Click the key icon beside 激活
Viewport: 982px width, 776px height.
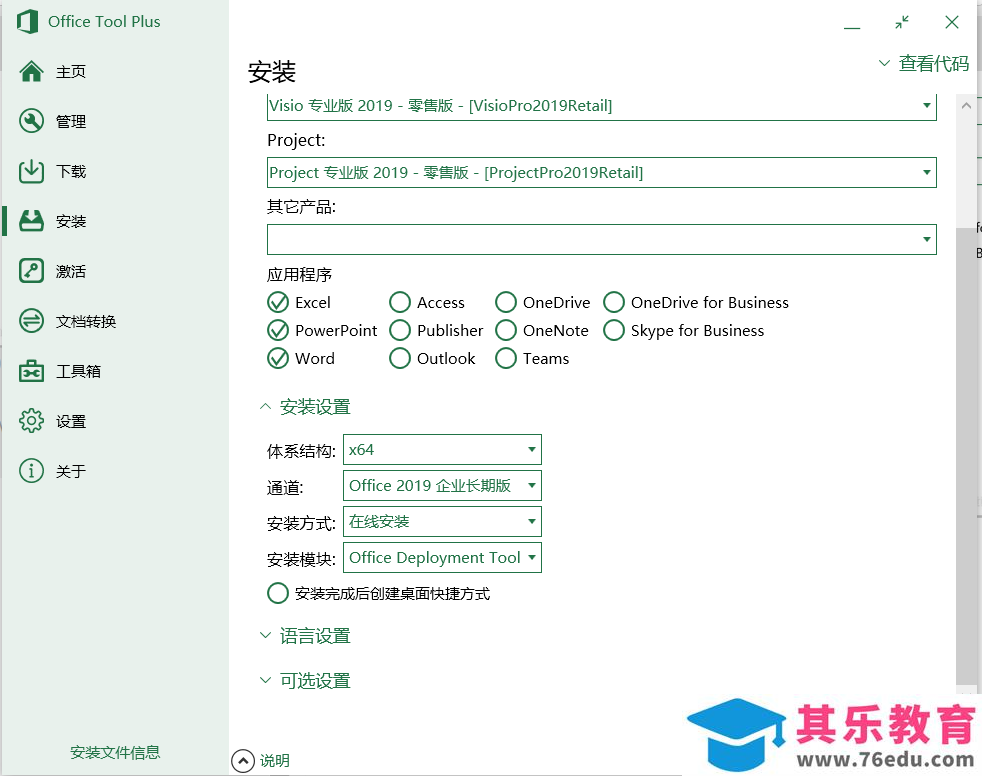coord(31,271)
